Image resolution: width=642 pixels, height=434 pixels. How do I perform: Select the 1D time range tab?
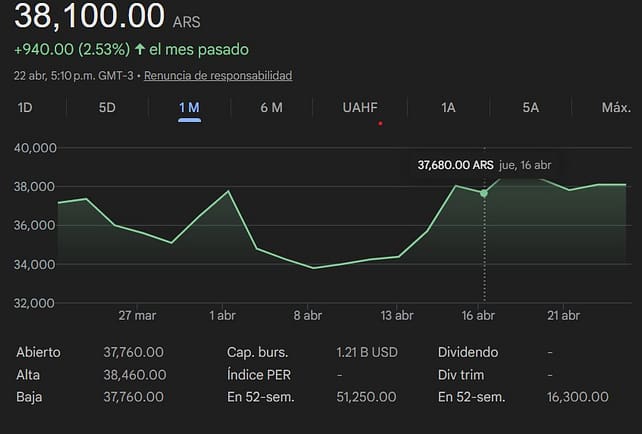tap(25, 107)
